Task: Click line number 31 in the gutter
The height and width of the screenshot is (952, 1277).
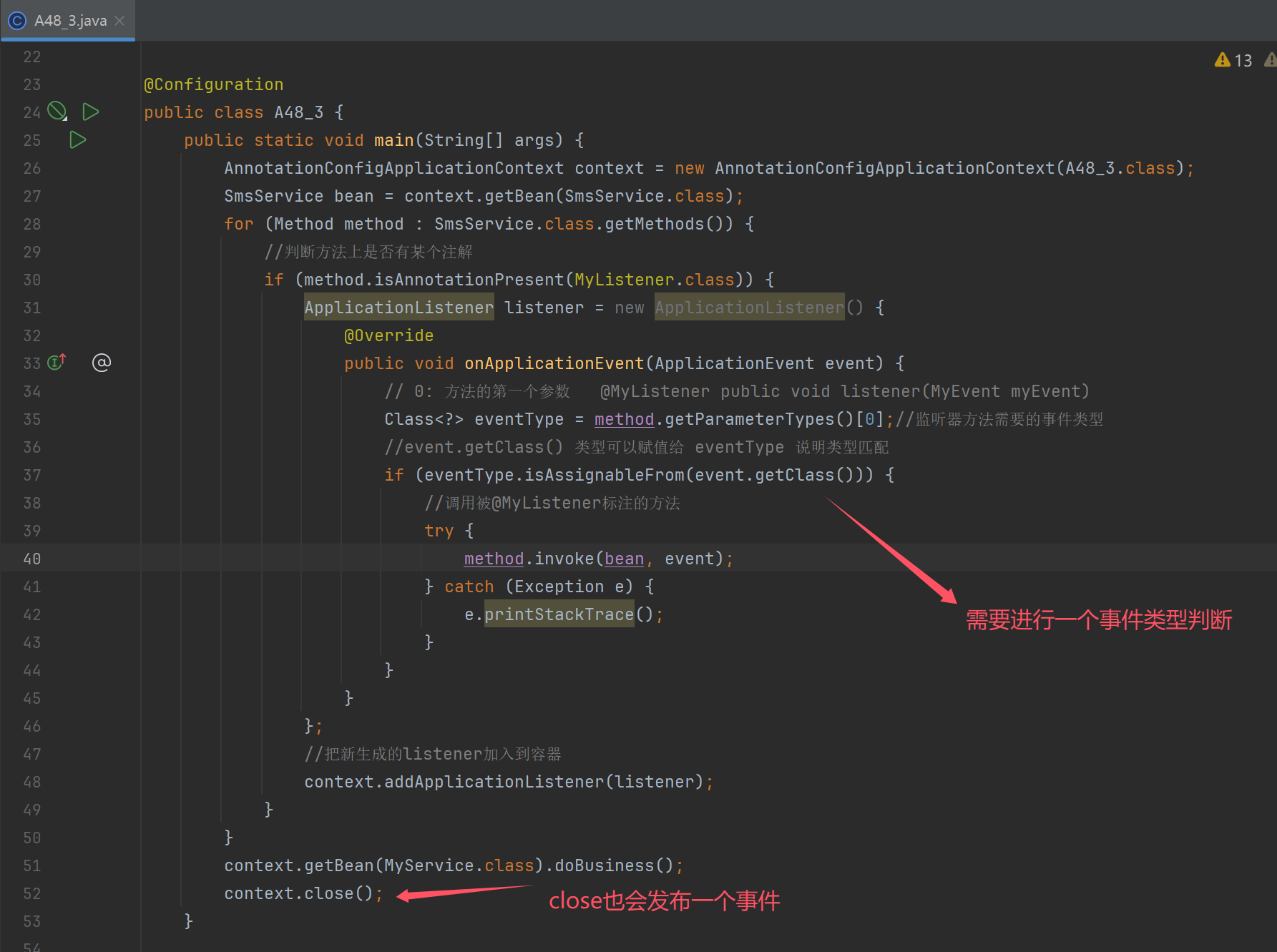Action: point(31,308)
